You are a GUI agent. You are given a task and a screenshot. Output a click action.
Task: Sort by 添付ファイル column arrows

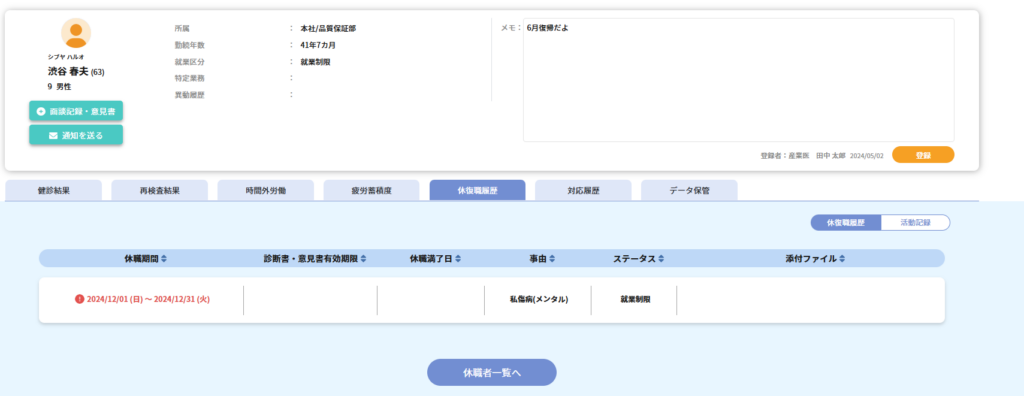(842, 259)
